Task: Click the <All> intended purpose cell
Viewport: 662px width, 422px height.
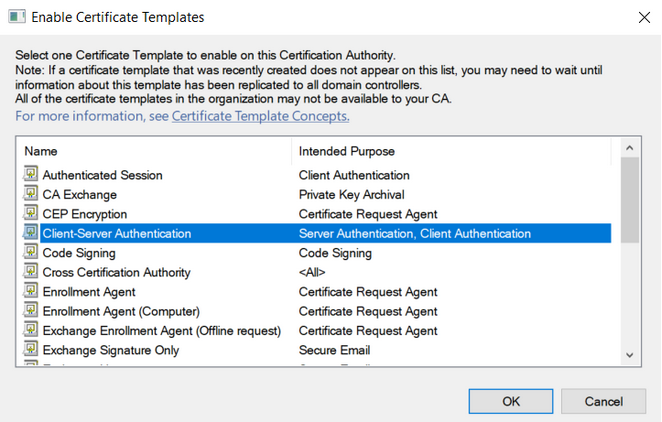Action: pos(312,272)
